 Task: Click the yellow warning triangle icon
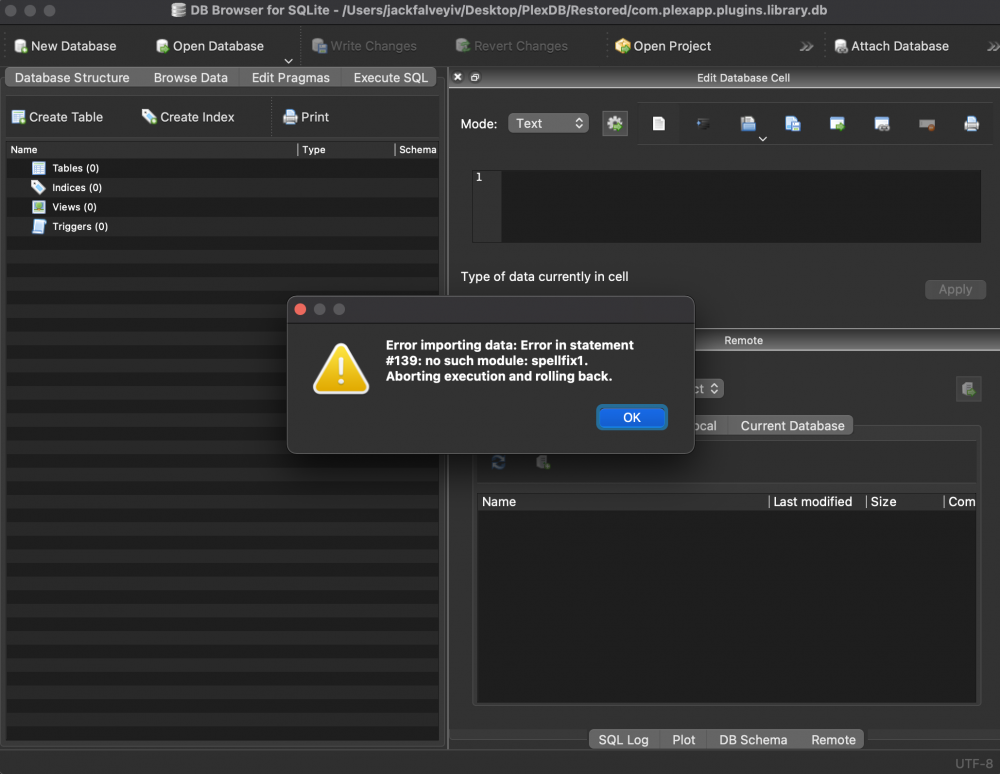[341, 369]
